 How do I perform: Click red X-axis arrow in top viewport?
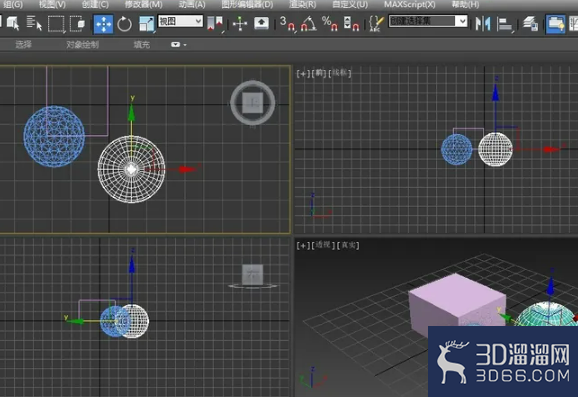point(187,169)
